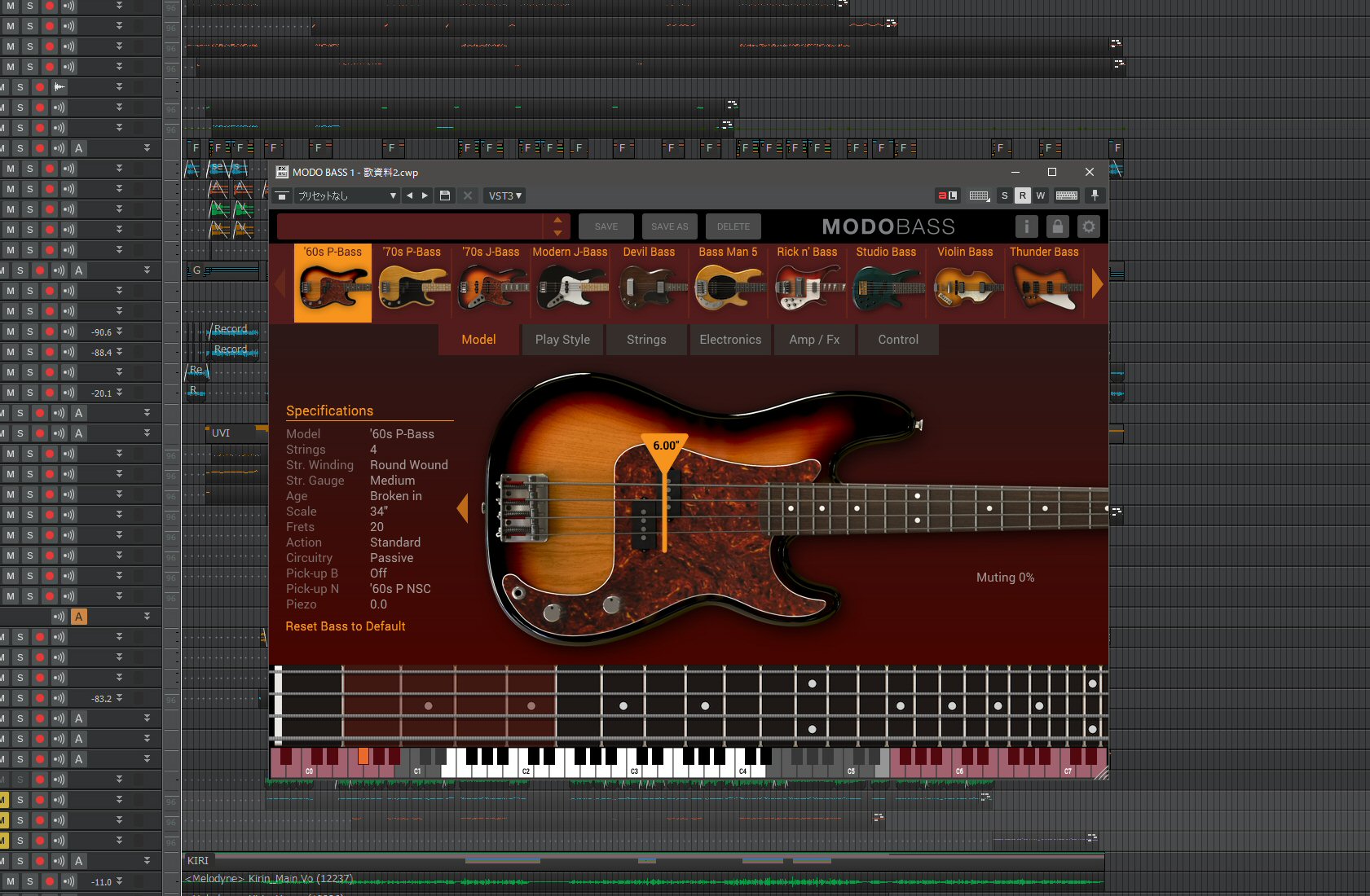
Task: Expand the -83.2 track chevron
Action: 119,698
